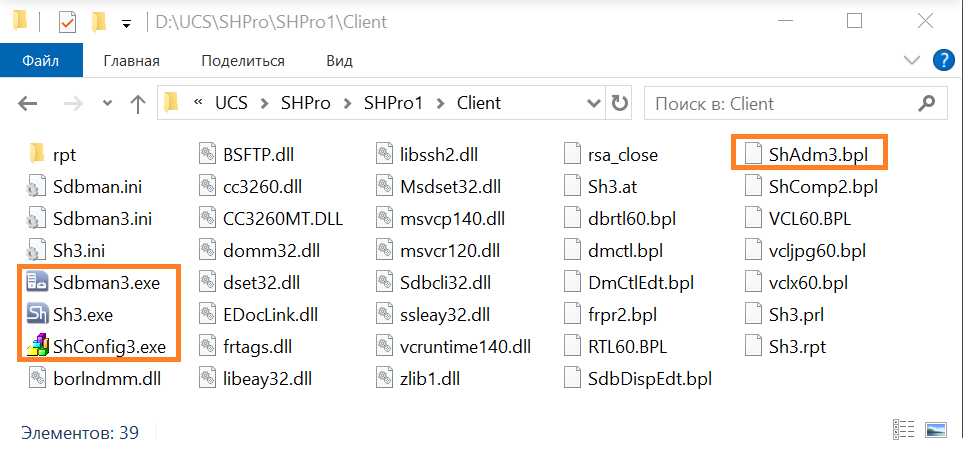Navigate to SHPro1 in the breadcrumb

click(x=394, y=103)
